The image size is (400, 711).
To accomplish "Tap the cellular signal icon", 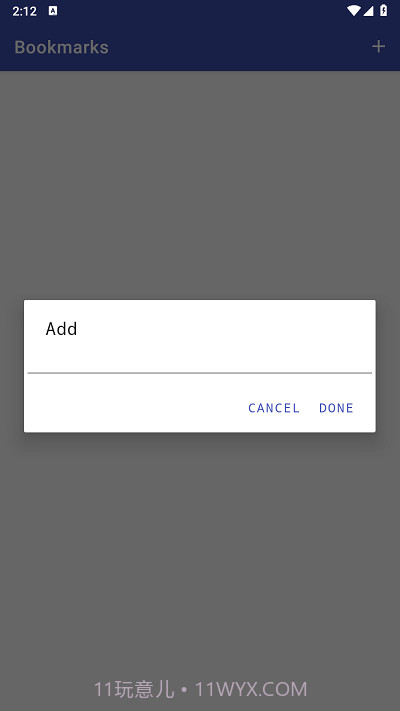I will coord(368,11).
